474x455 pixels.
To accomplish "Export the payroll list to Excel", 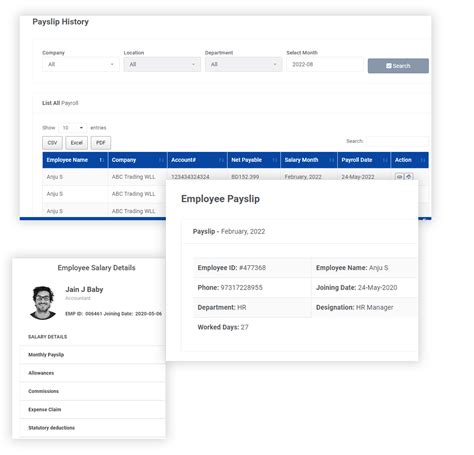I will (x=76, y=143).
